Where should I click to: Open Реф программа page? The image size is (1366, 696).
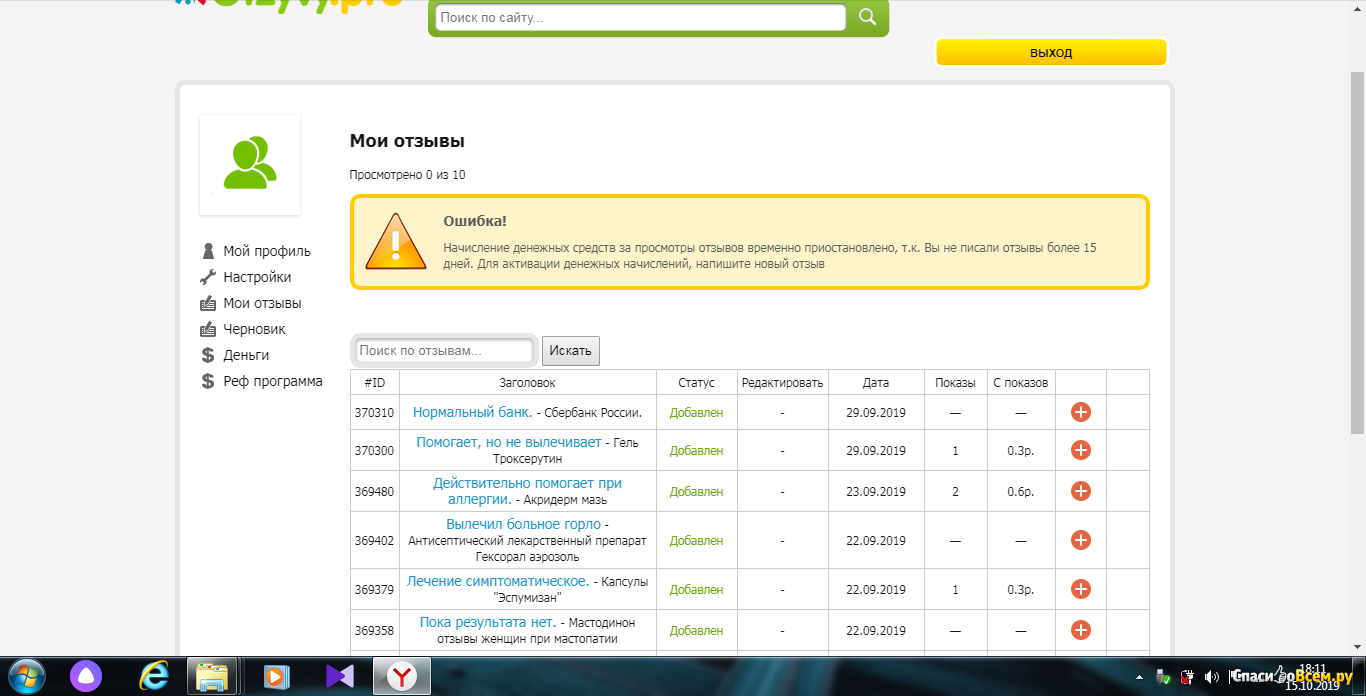click(272, 381)
